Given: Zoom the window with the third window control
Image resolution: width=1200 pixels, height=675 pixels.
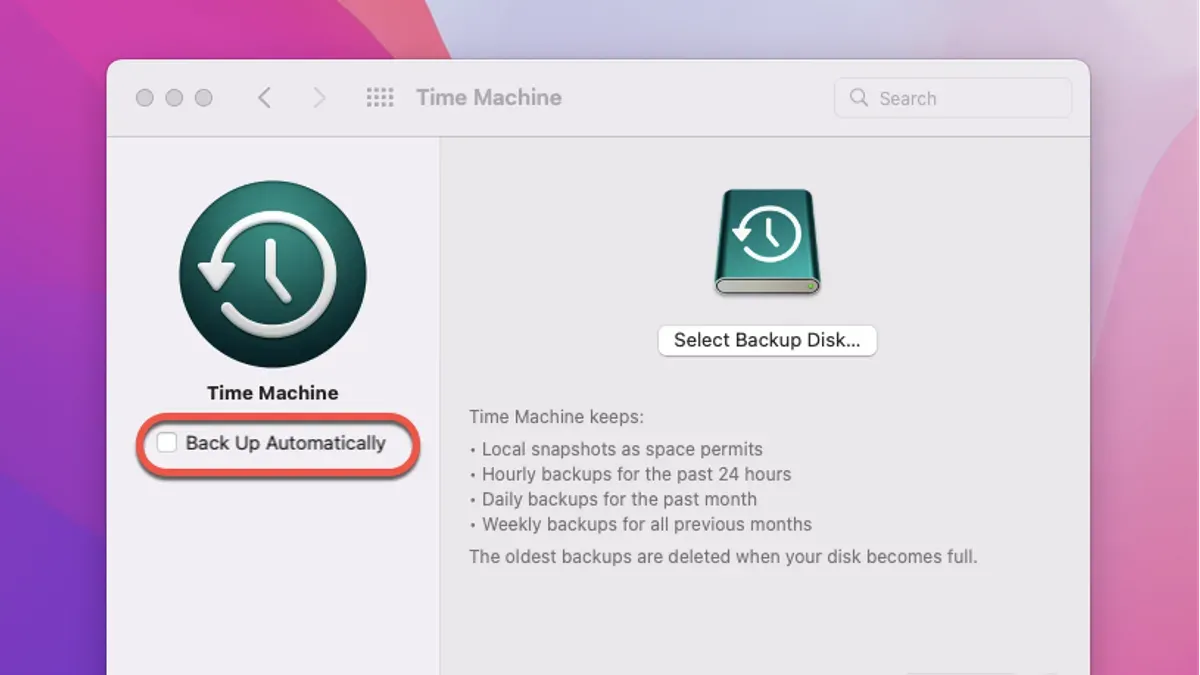Looking at the screenshot, I should tap(203, 98).
